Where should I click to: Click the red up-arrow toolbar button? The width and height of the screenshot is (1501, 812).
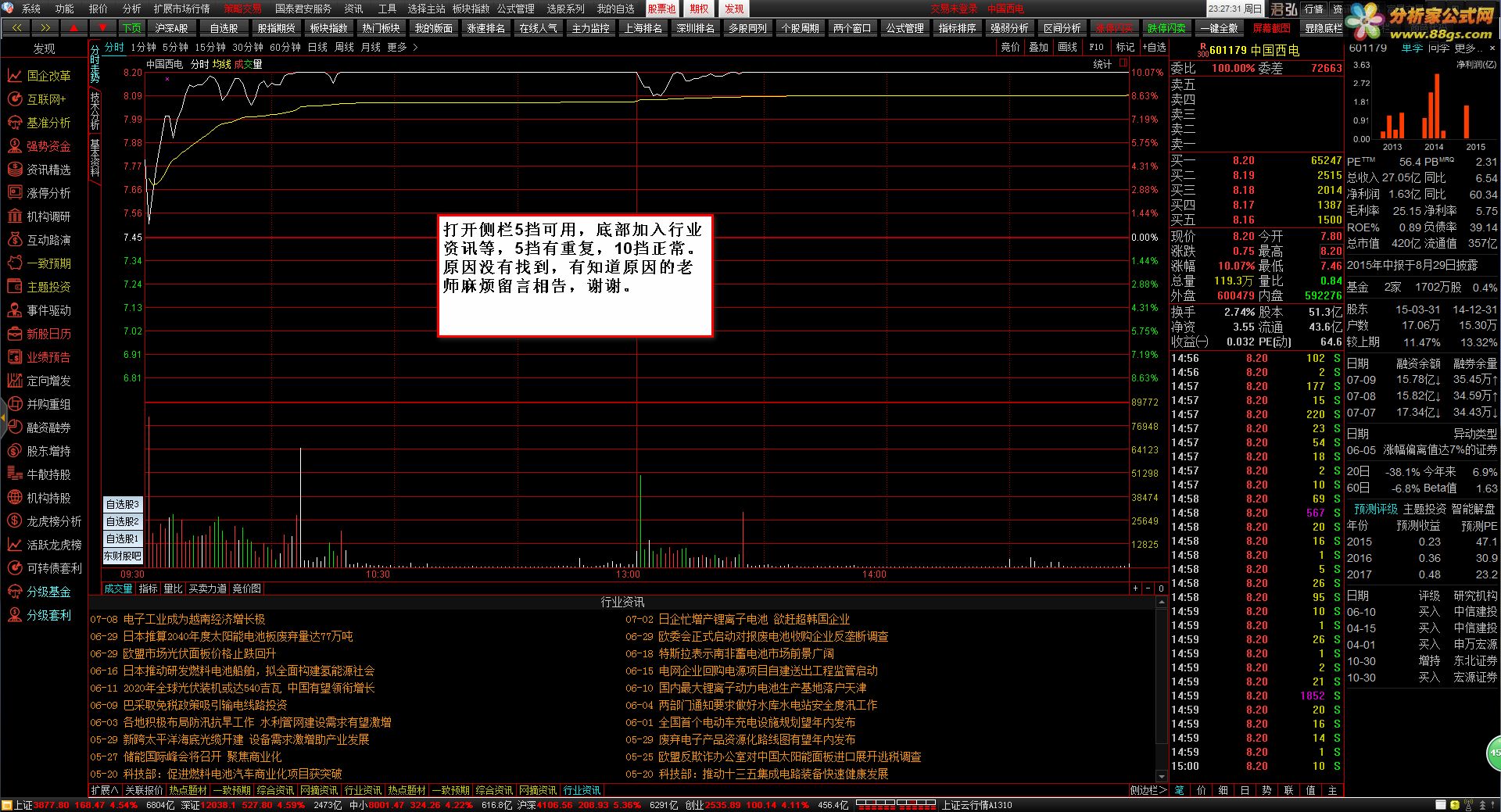point(74,28)
